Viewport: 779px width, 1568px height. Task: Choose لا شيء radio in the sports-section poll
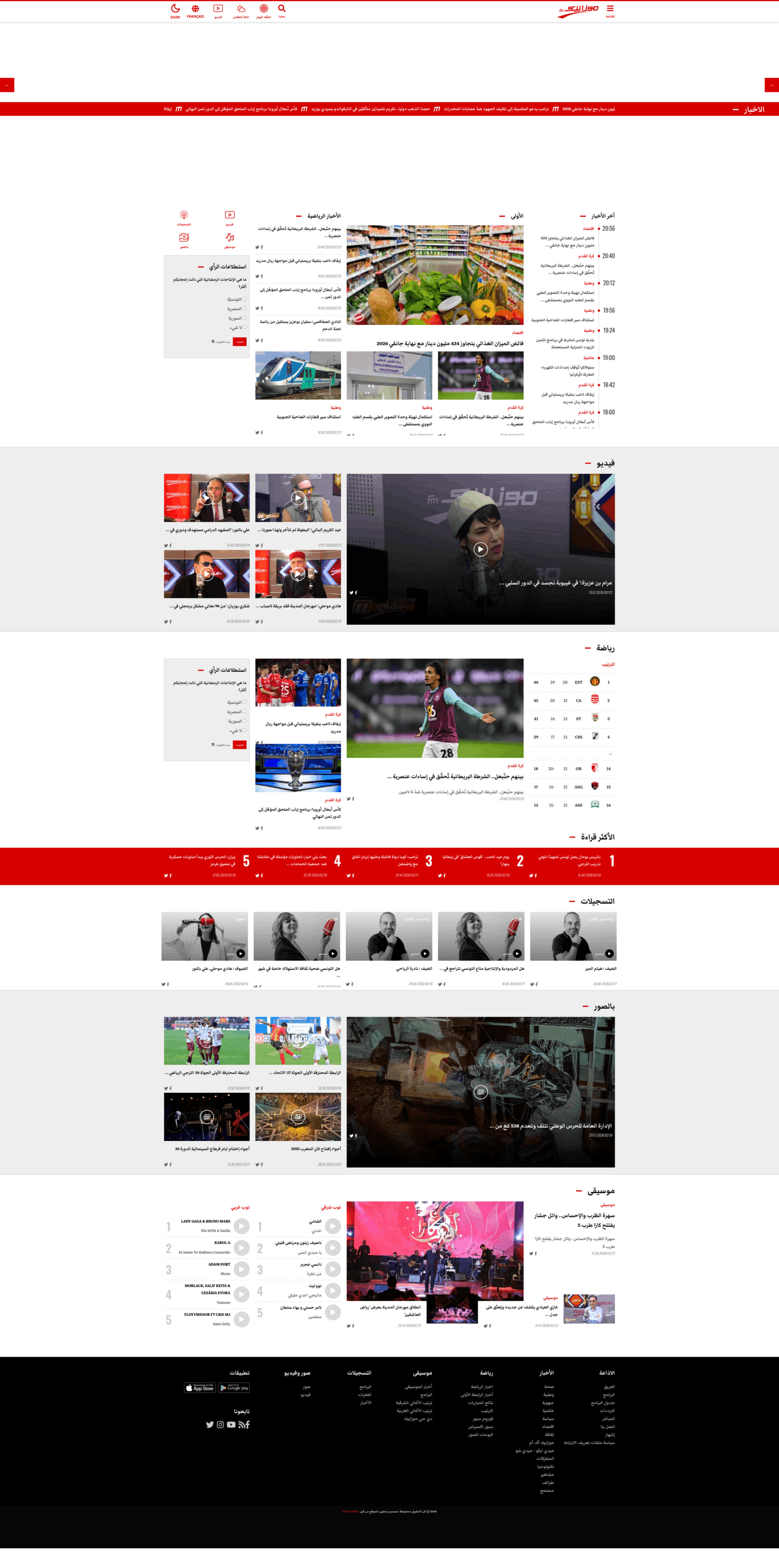(245, 730)
